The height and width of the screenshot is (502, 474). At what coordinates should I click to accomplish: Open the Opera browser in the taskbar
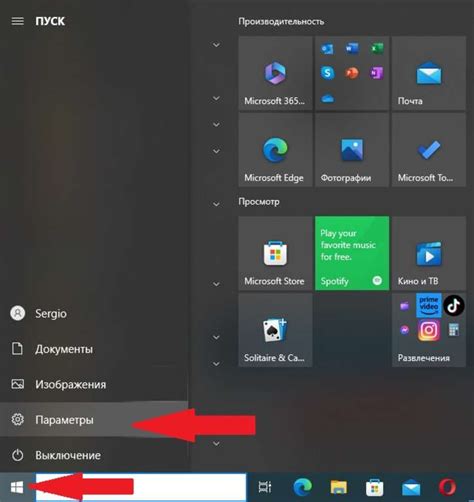point(447,487)
